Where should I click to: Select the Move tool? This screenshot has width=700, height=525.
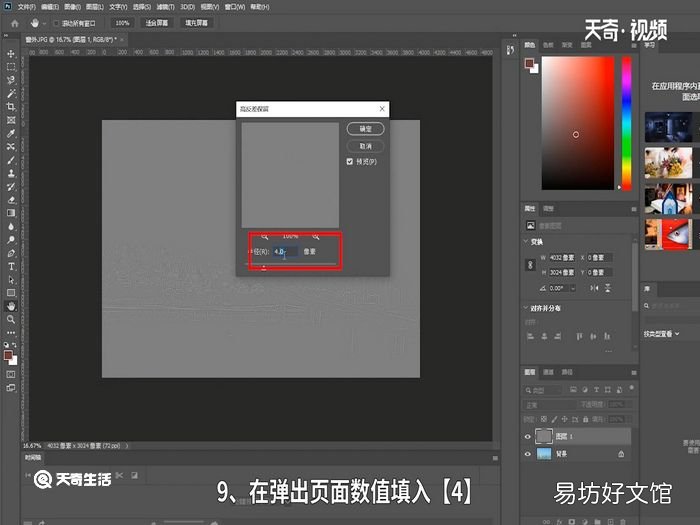[11, 54]
